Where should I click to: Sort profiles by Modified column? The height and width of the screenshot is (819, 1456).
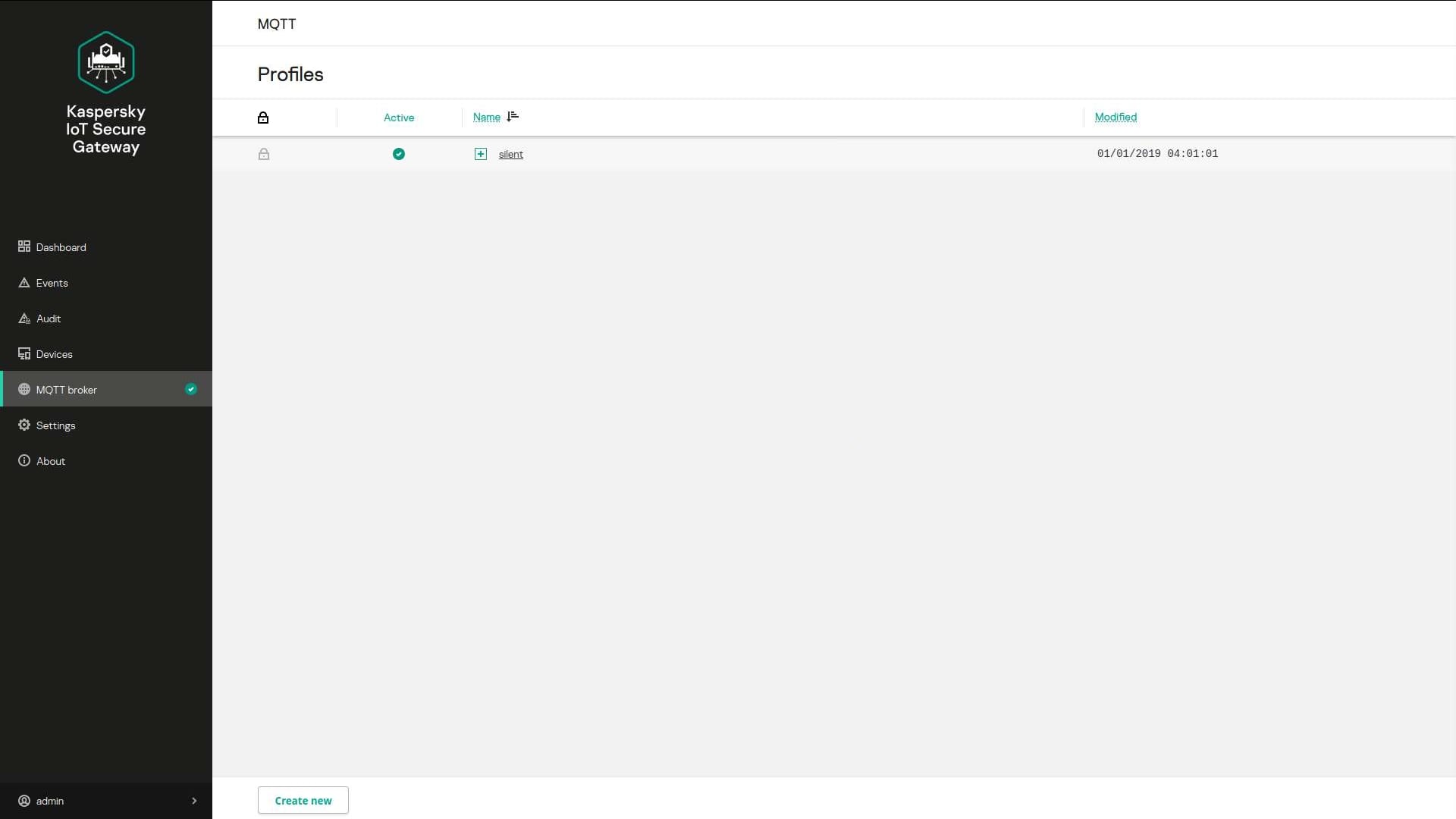coord(1116,117)
